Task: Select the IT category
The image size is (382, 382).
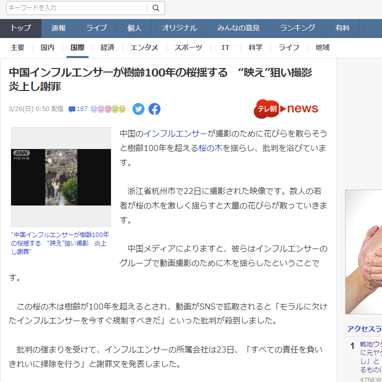Action: tap(225, 48)
